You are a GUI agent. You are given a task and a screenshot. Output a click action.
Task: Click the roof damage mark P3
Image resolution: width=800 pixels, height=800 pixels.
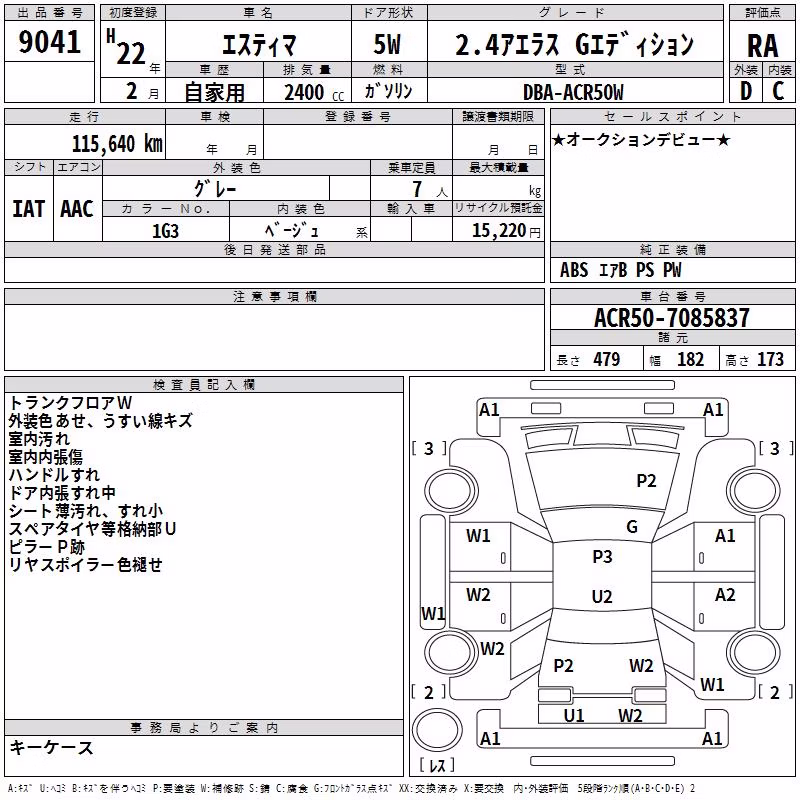[x=602, y=557]
